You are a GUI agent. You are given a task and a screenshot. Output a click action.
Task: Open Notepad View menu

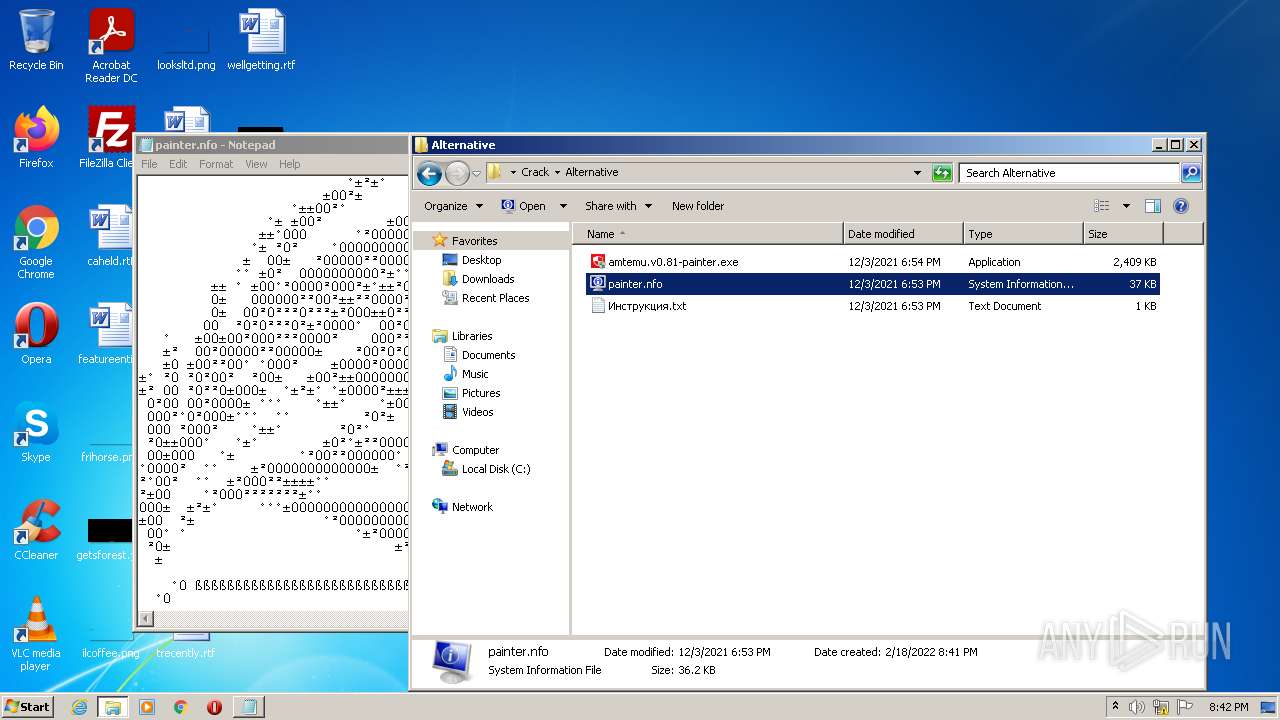(x=256, y=164)
